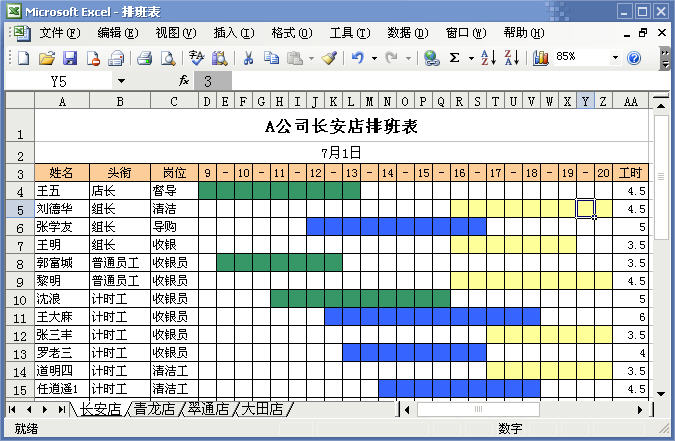Select the 姓名 header cell

[x=62, y=173]
